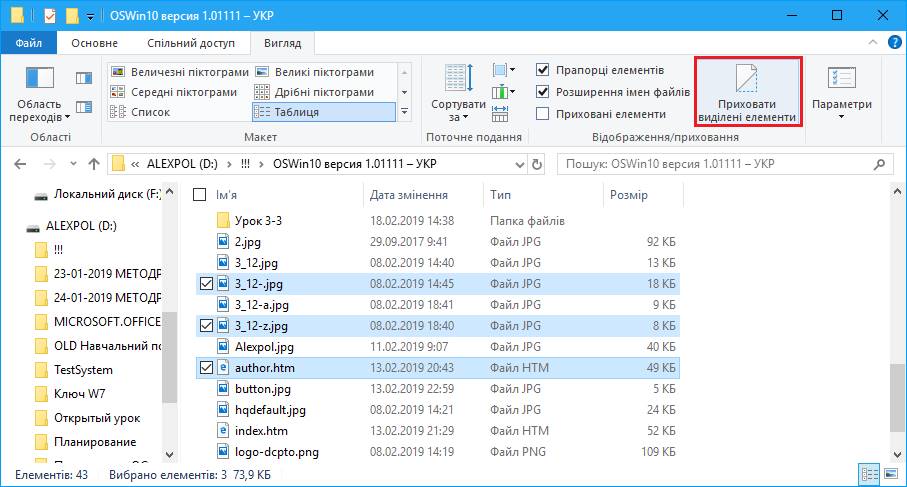The width and height of the screenshot is (907, 487).
Task: Click the !!! breadcrumb in address bar
Action: click(245, 164)
